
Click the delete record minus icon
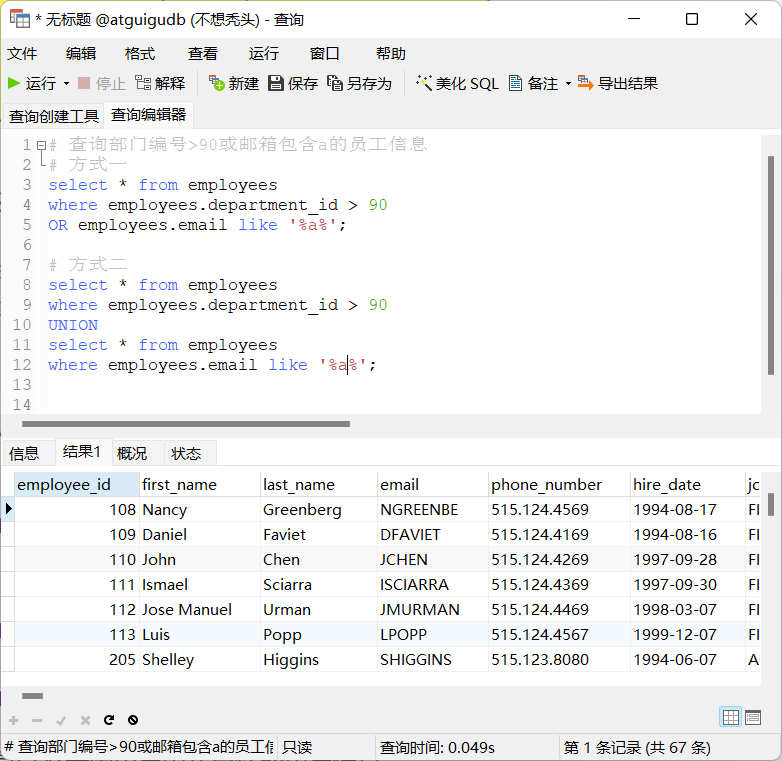coord(37,720)
